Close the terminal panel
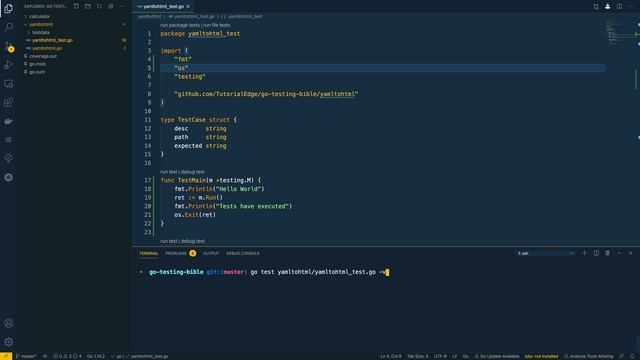 click(631, 253)
